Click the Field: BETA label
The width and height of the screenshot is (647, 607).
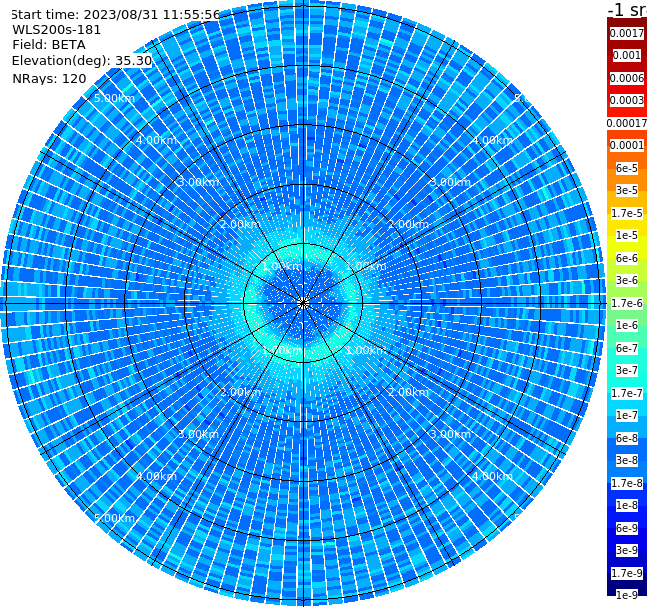49,45
